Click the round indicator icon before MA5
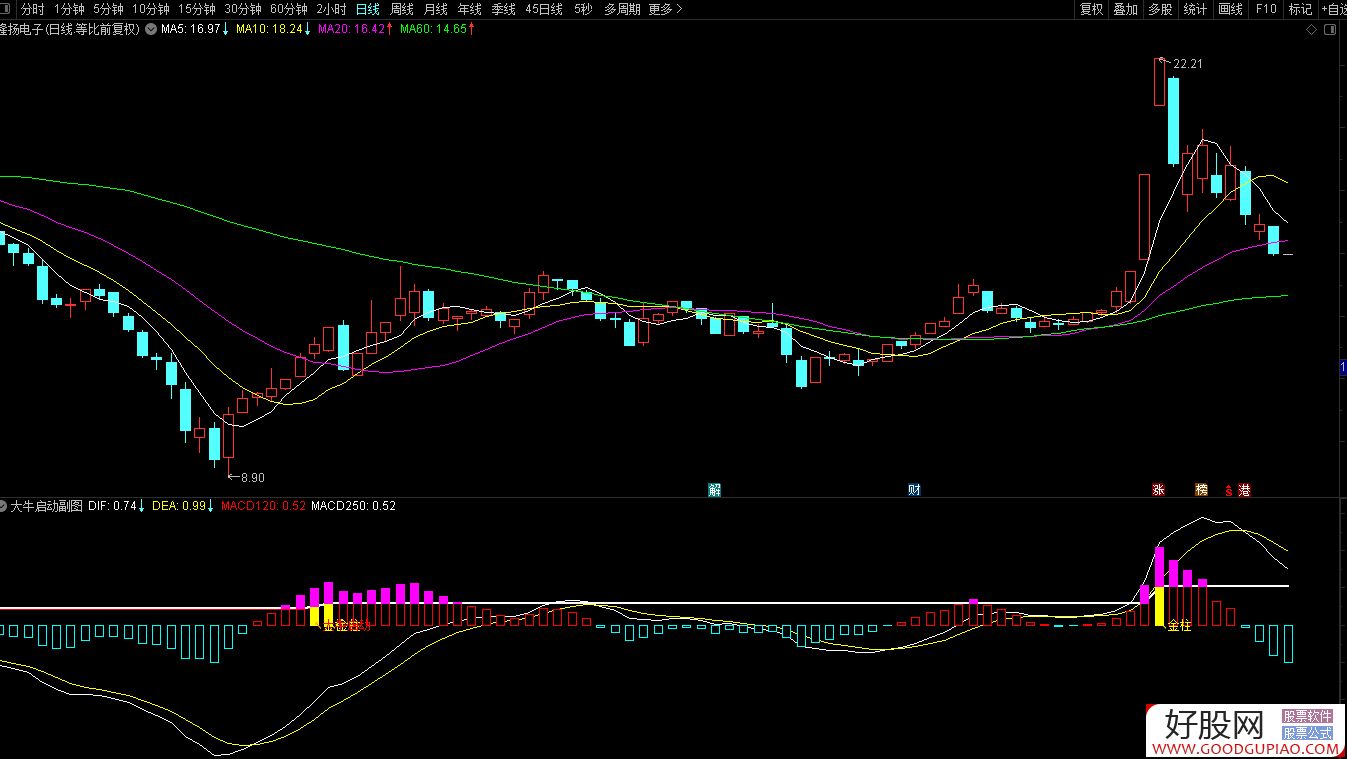The height and width of the screenshot is (759, 1347). coord(150,29)
